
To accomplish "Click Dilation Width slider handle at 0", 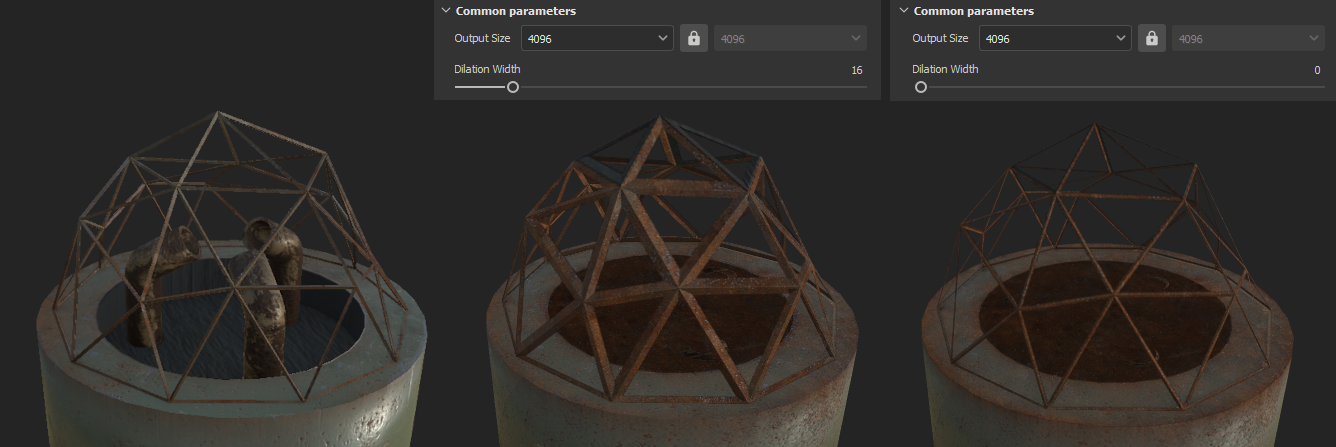I will tap(921, 87).
